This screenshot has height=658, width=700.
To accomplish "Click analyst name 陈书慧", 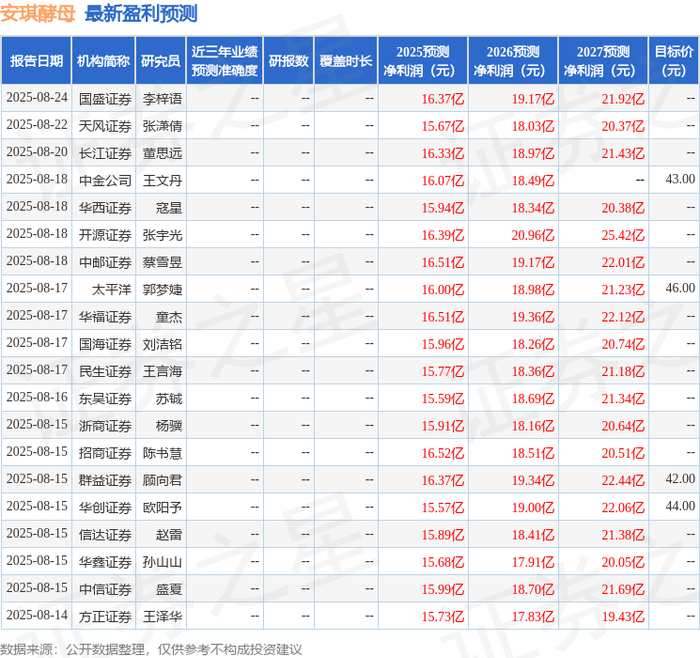I will click(x=162, y=453).
